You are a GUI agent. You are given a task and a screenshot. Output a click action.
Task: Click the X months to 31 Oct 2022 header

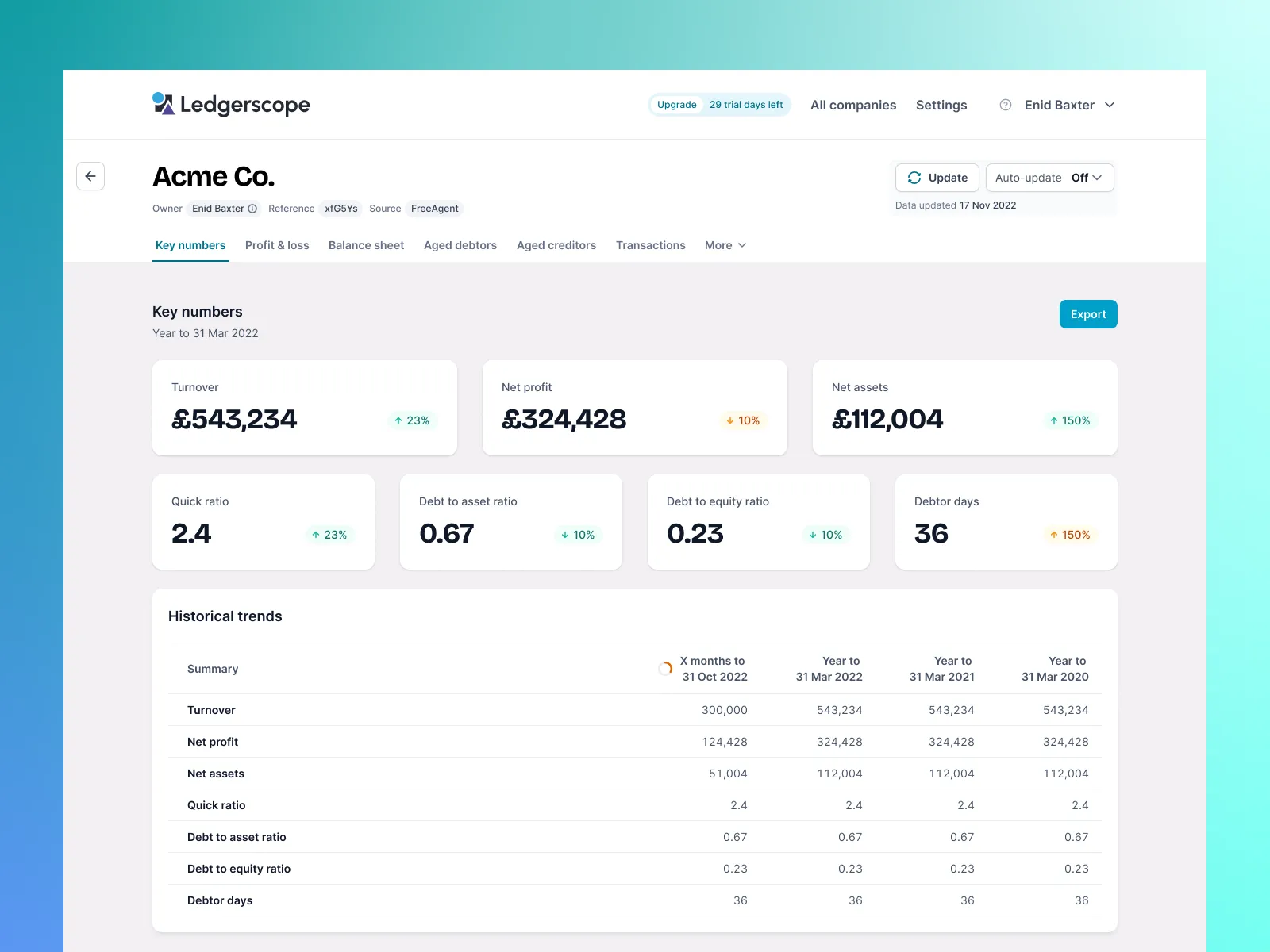pos(713,669)
